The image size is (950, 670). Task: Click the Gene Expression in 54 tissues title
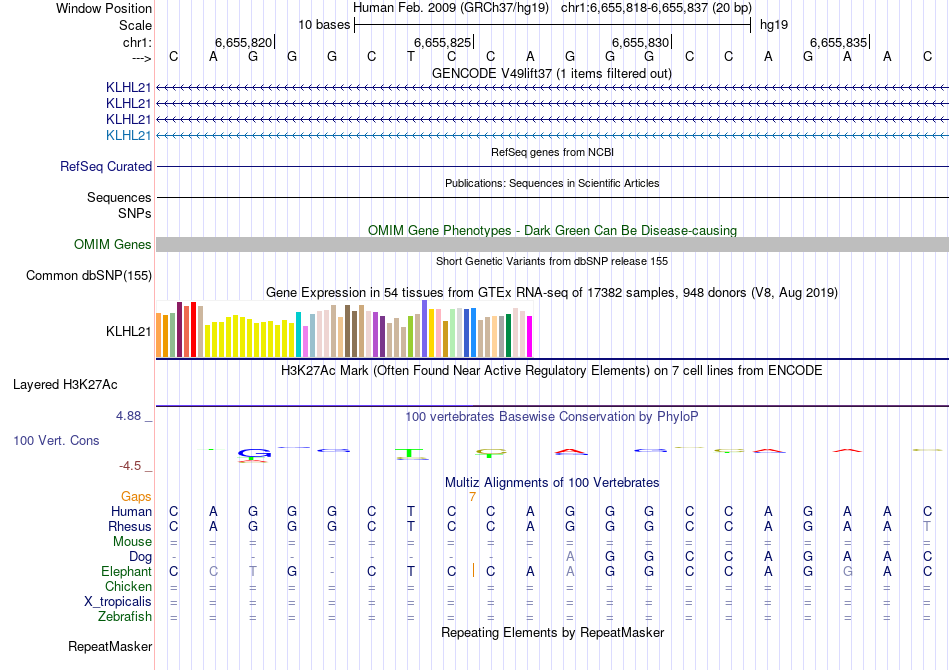pos(552,292)
